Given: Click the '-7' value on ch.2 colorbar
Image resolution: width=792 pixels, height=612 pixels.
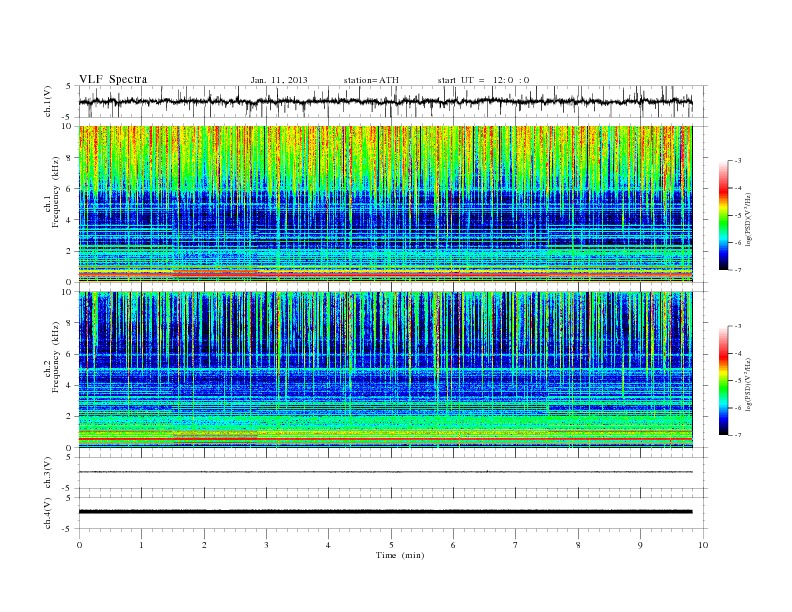Looking at the screenshot, I should point(738,435).
